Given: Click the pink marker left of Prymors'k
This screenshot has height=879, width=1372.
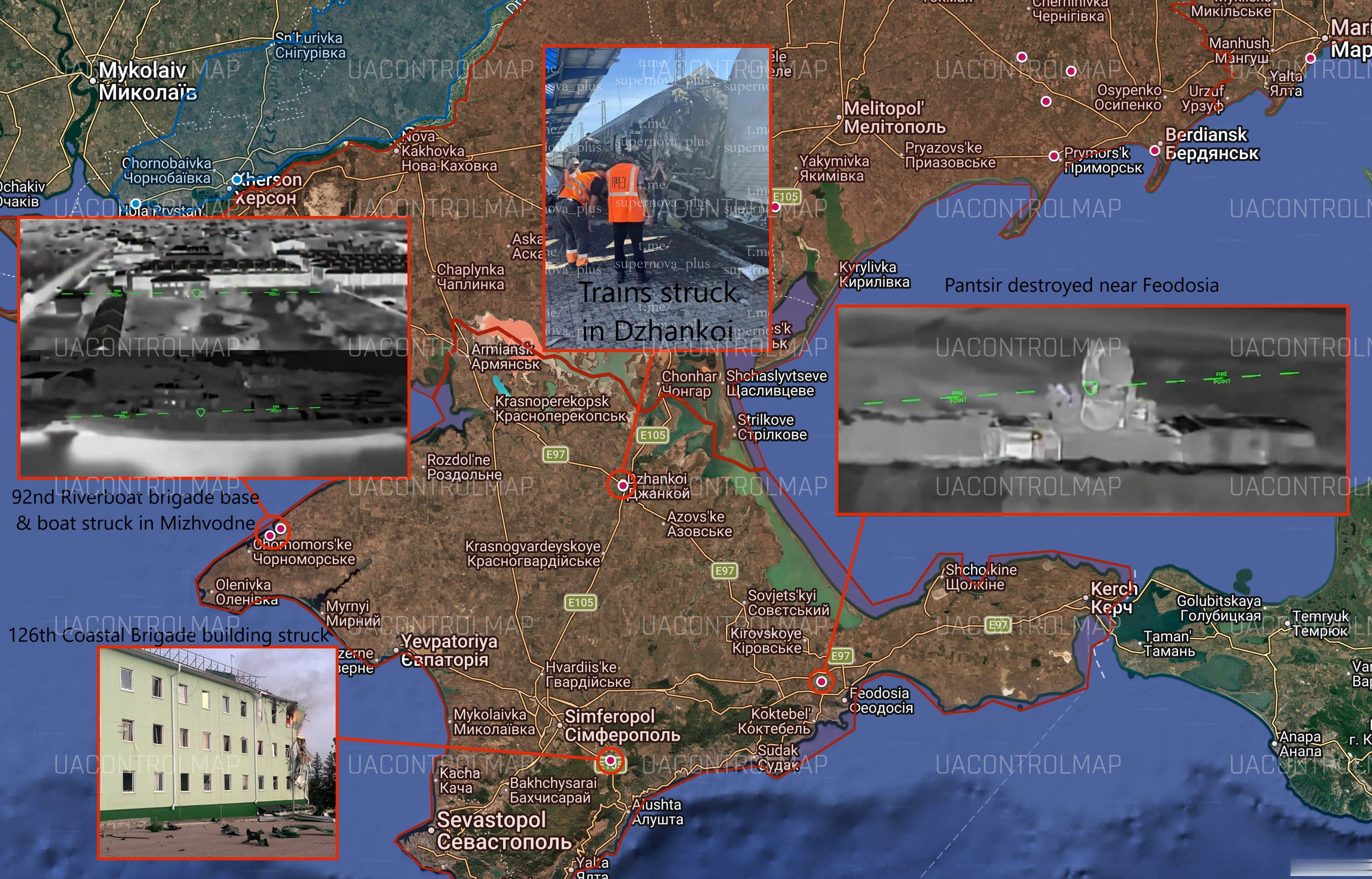Looking at the screenshot, I should tap(1054, 156).
